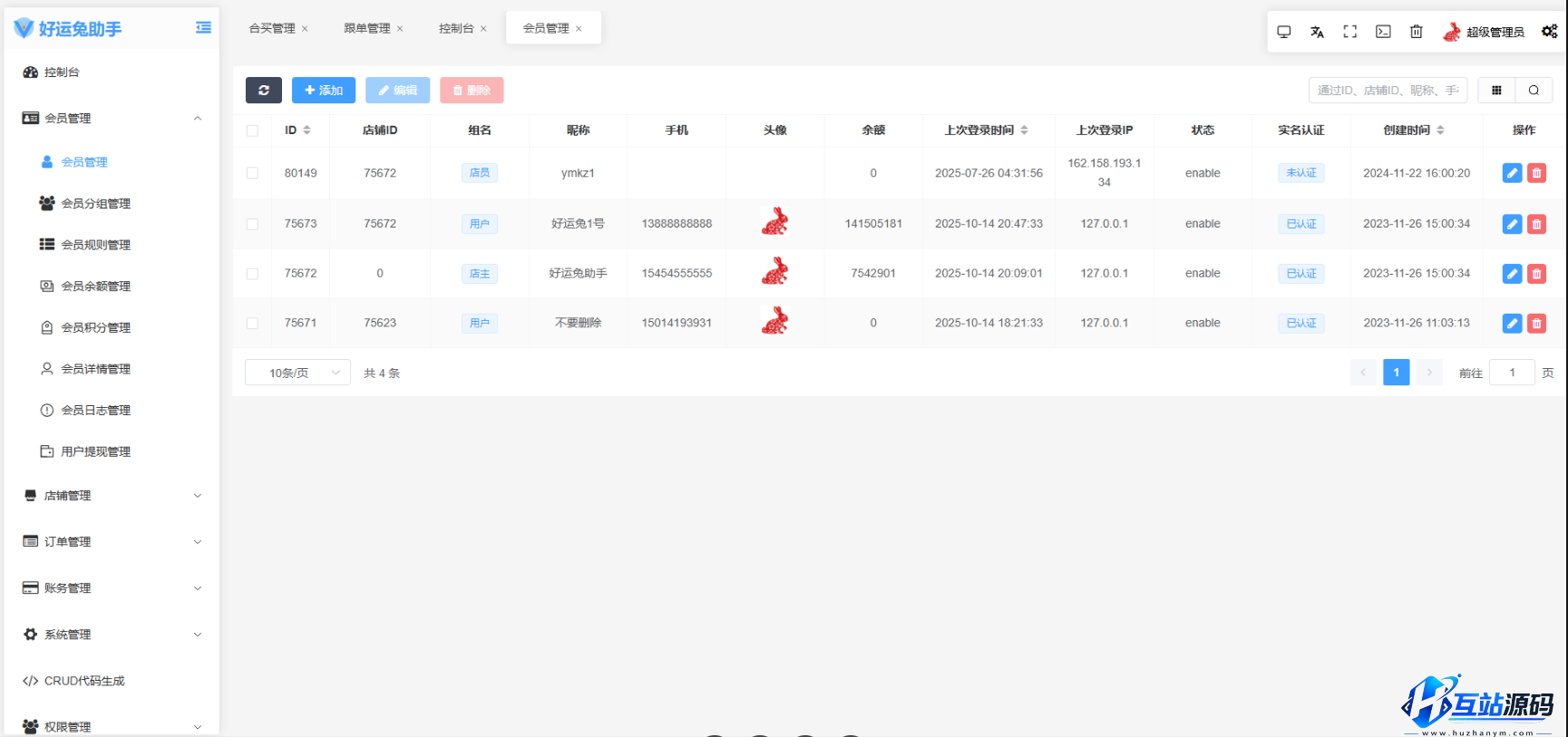Viewport: 1568px width, 737px height.
Task: Switch to the 控制台 tab
Action: pos(456,29)
